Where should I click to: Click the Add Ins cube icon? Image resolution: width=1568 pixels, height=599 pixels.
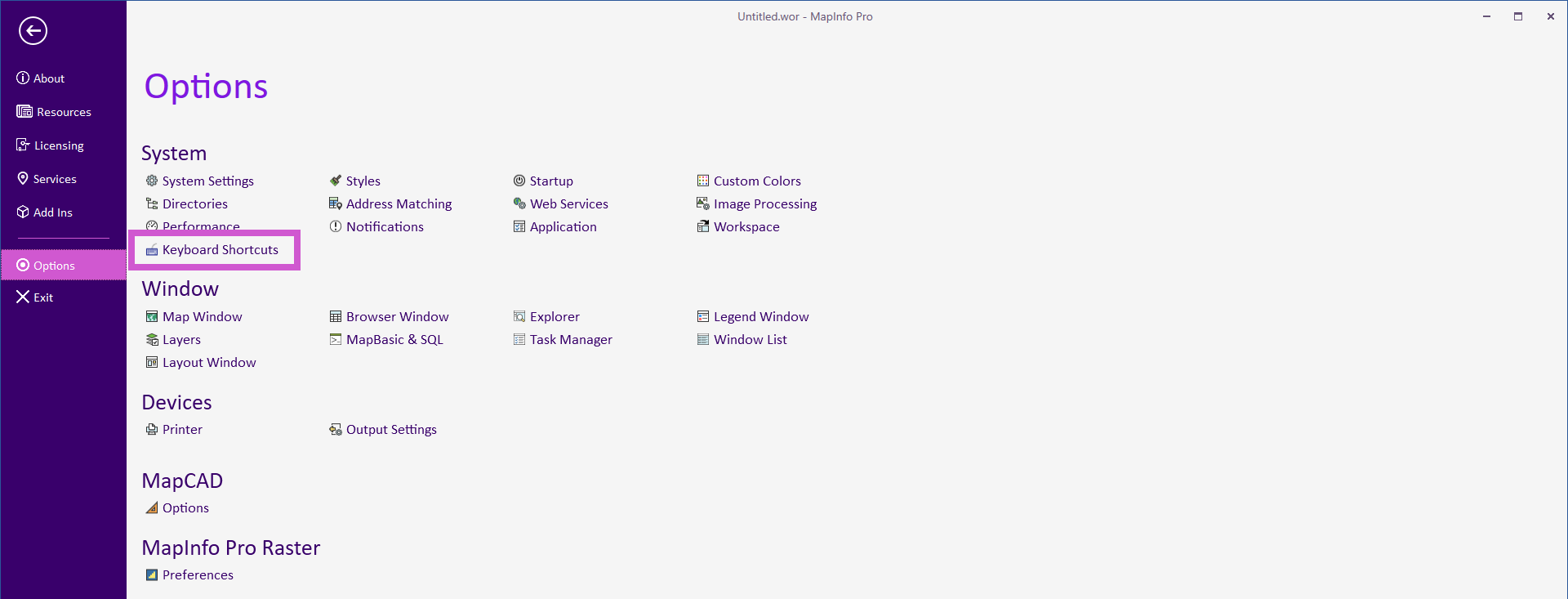coord(23,212)
